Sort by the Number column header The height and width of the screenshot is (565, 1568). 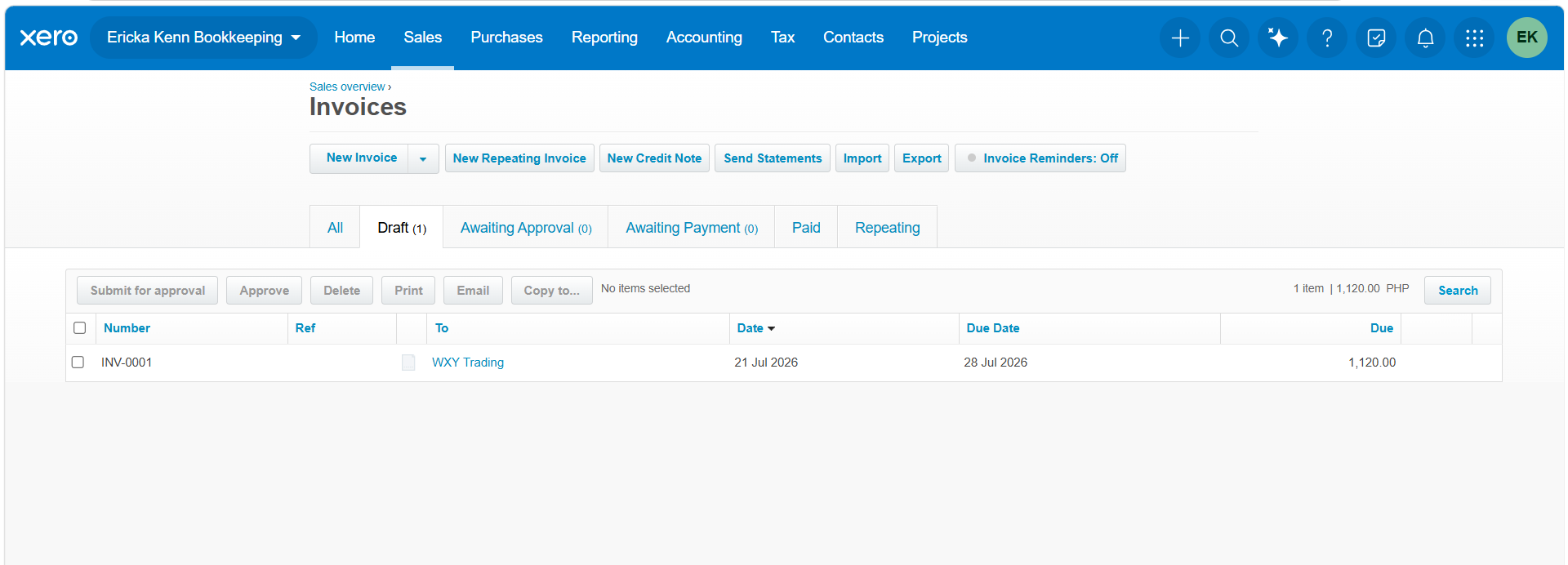pyautogui.click(x=127, y=328)
